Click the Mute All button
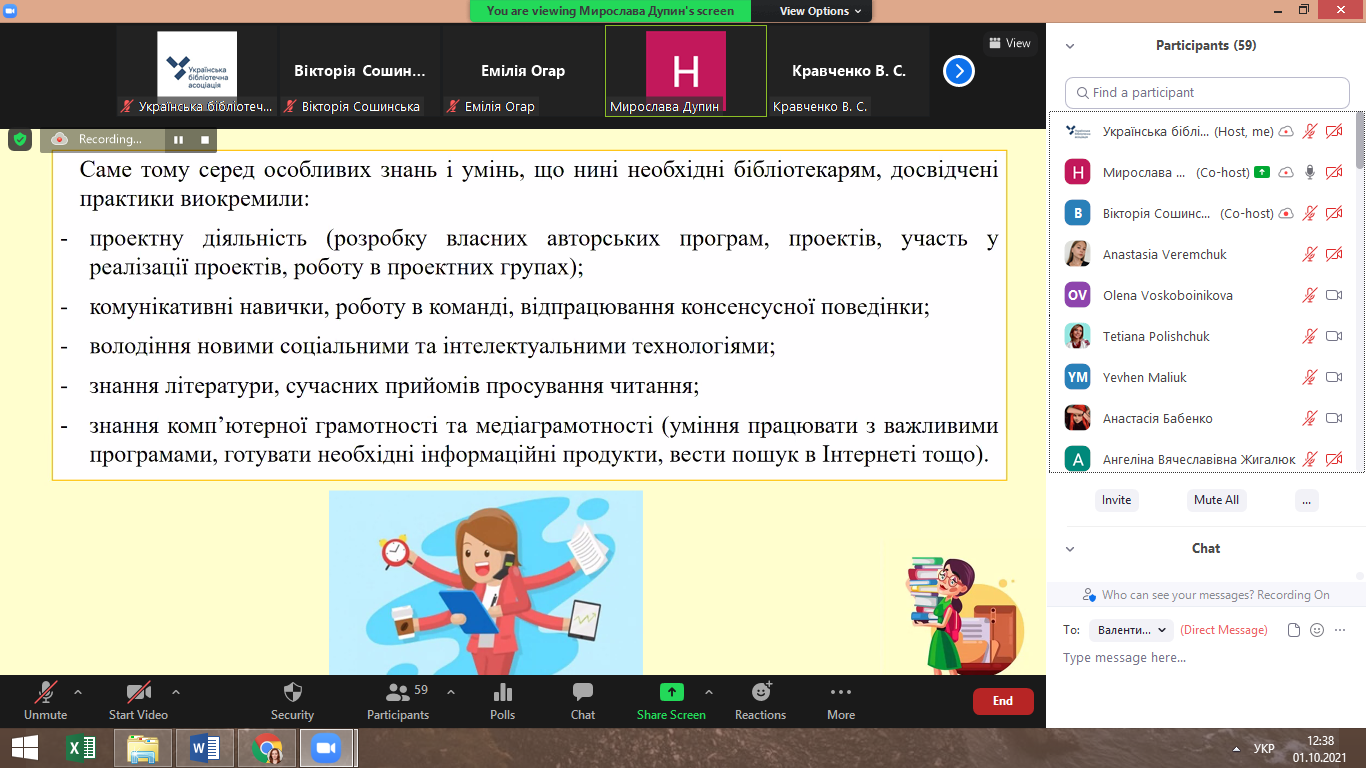1366x768 pixels. pyautogui.click(x=1216, y=500)
